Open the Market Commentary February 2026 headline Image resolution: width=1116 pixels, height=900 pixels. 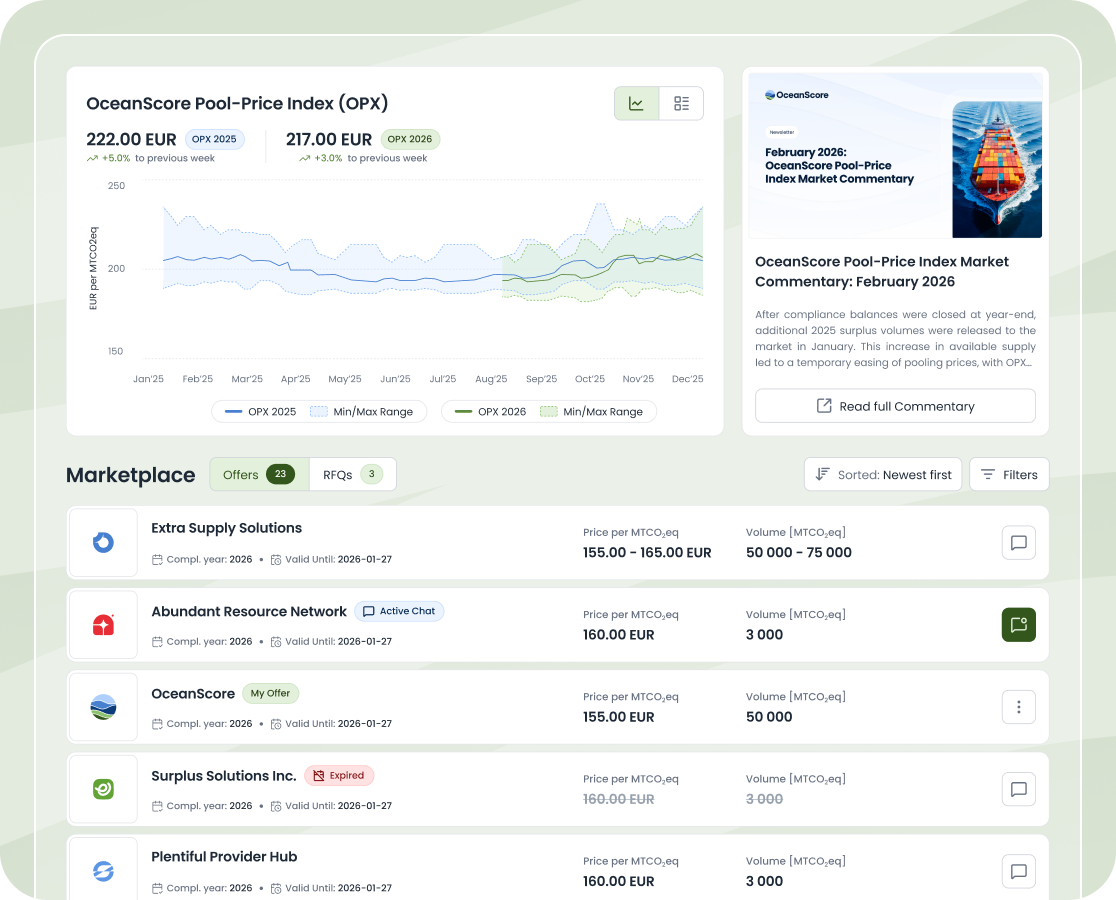coord(881,271)
